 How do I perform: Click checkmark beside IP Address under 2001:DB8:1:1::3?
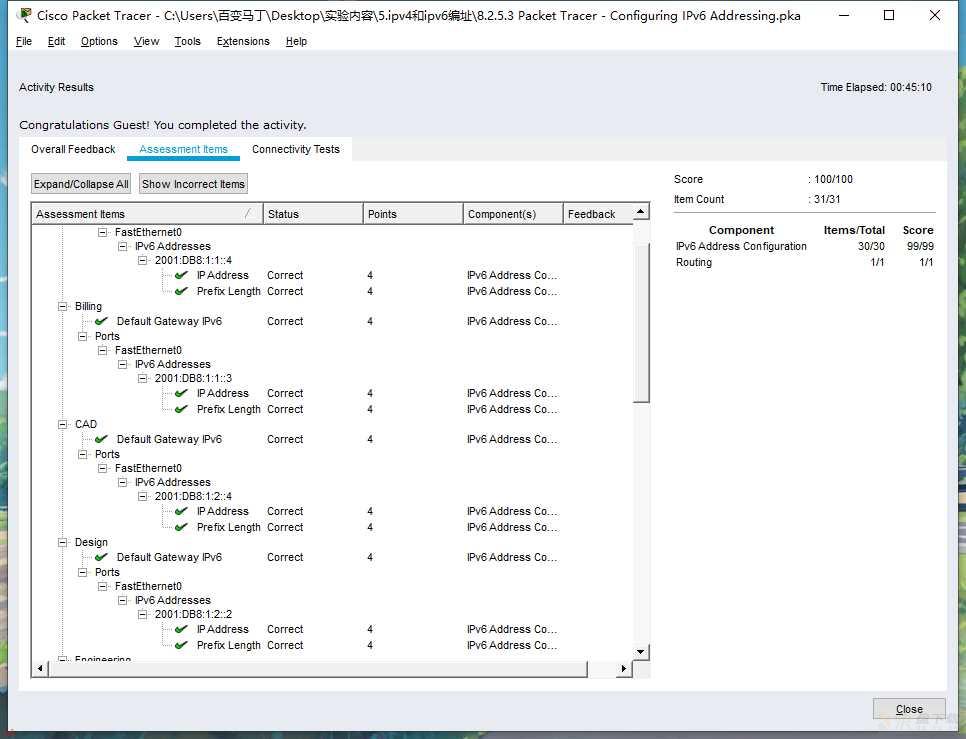point(181,393)
